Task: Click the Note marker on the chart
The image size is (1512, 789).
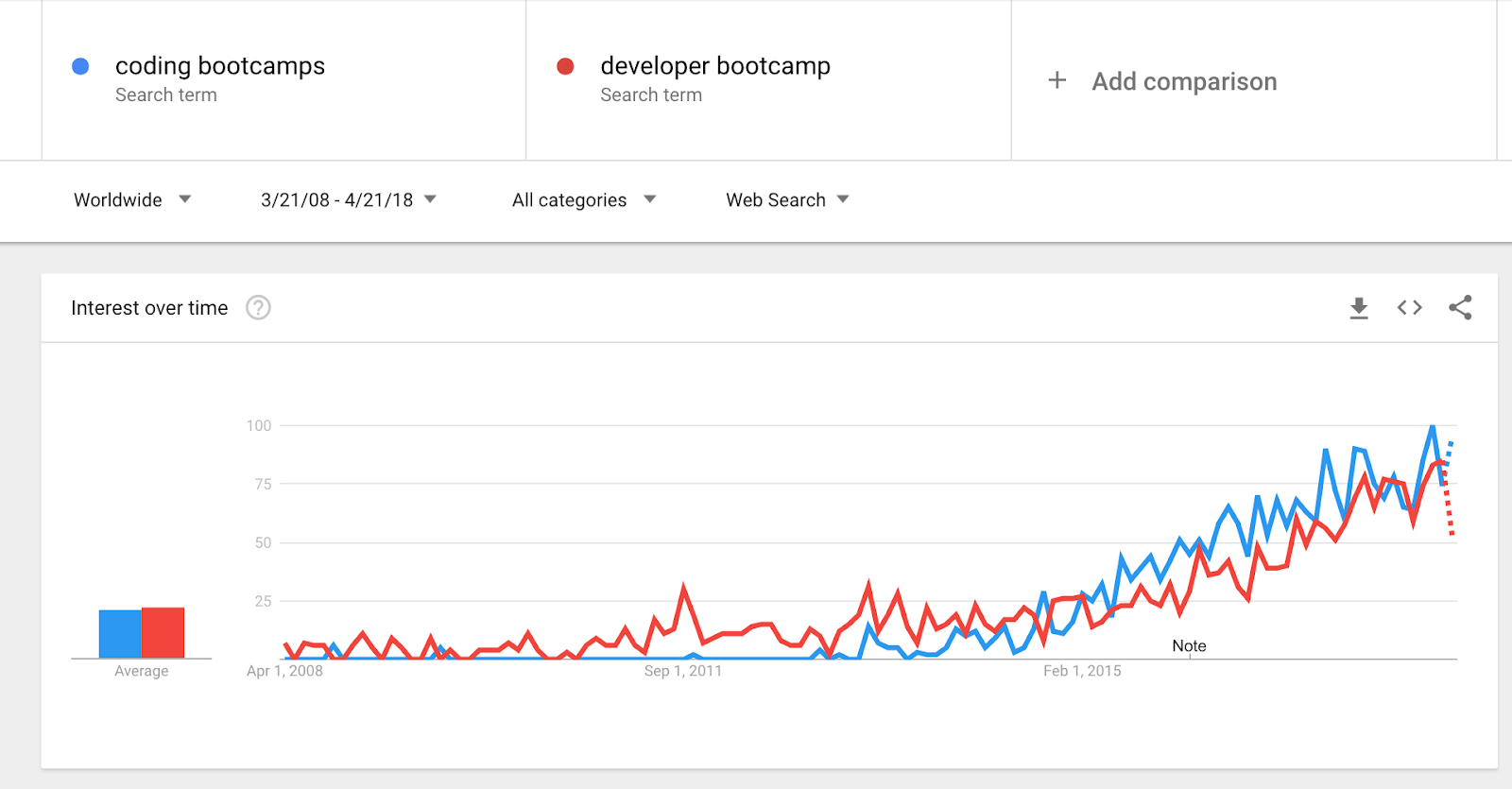Action: coord(1189,646)
